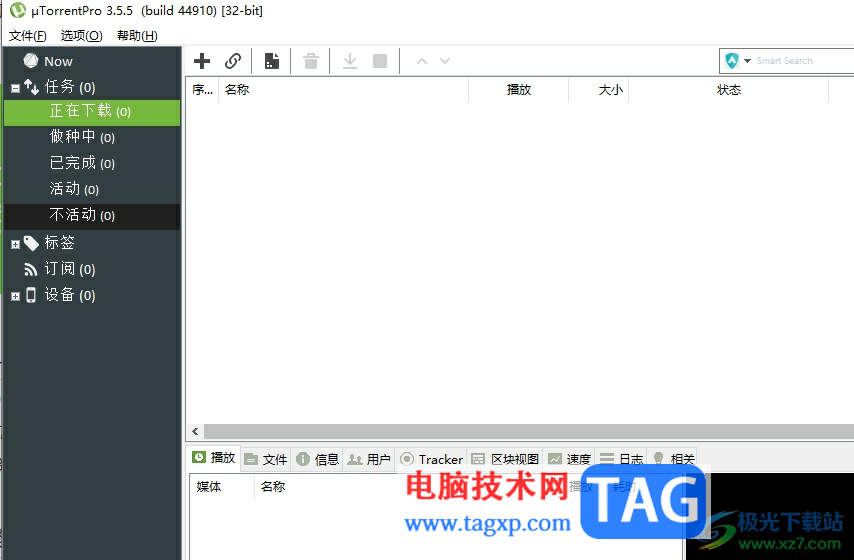
Task: Click the 标签 tag icon
Action: 31,244
